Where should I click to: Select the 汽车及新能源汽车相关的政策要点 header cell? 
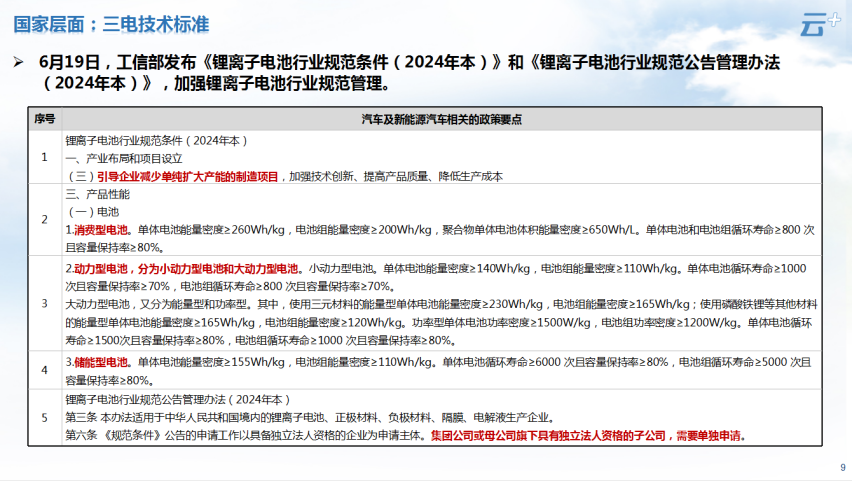442,119
